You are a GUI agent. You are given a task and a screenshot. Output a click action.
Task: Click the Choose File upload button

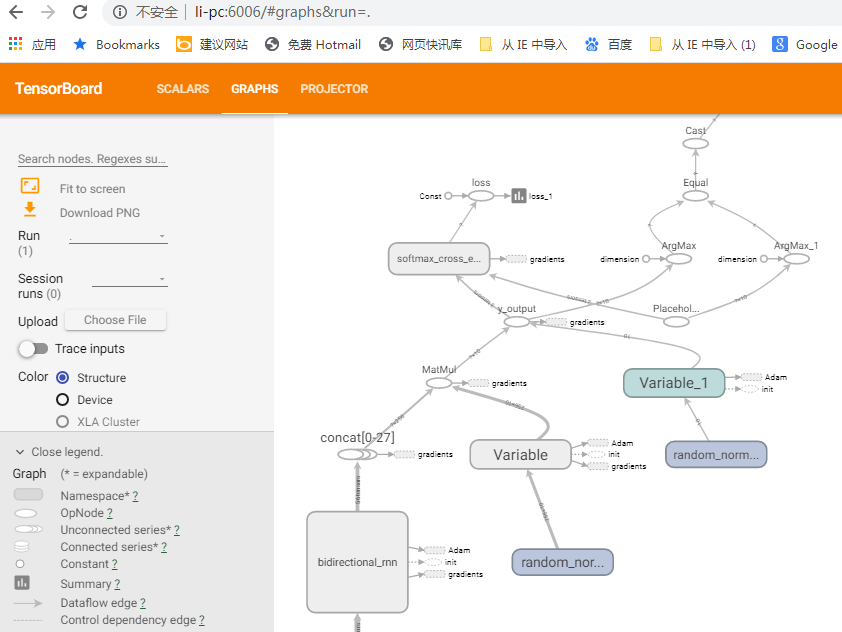(x=114, y=319)
